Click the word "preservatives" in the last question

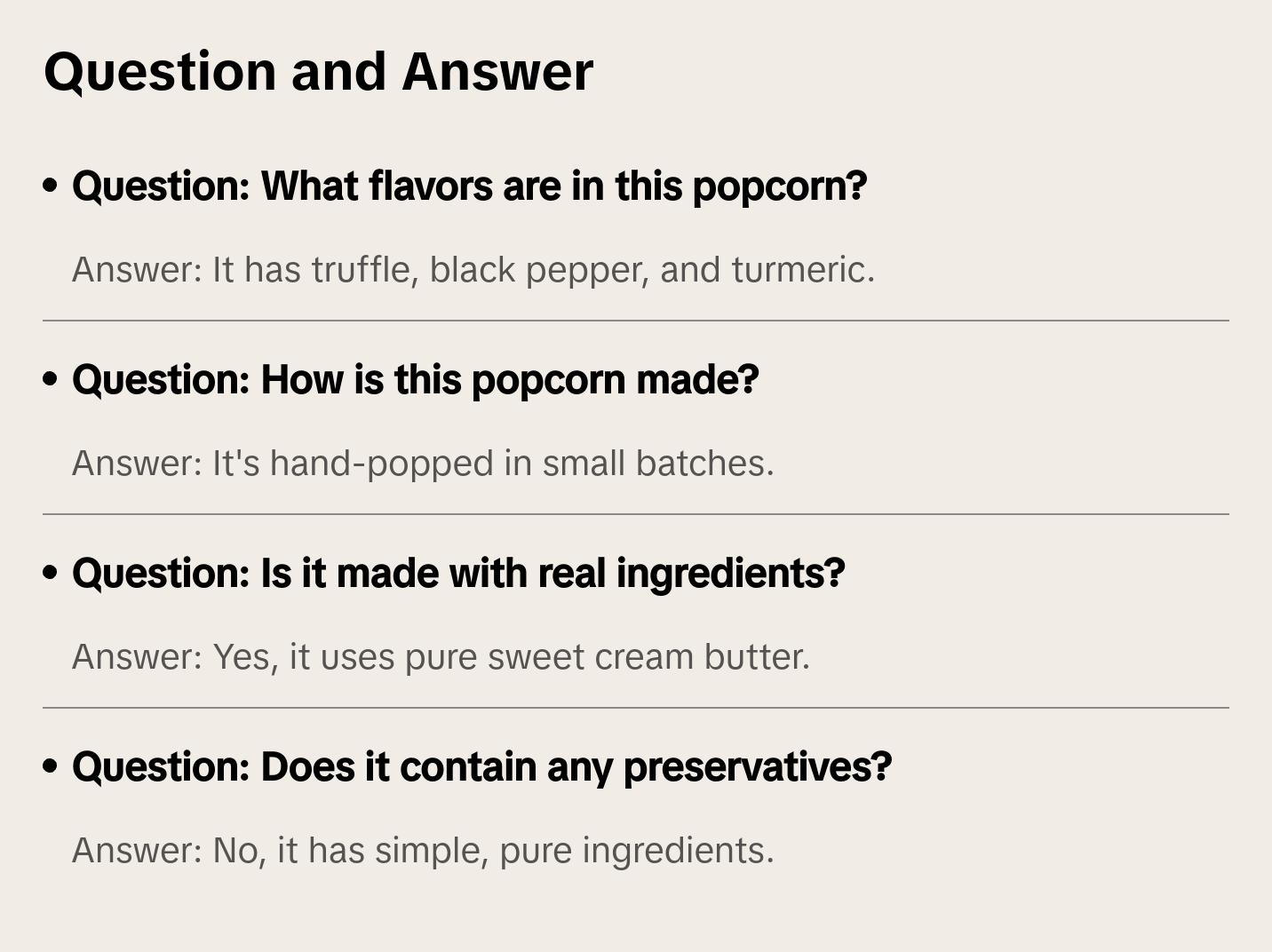coord(757,767)
